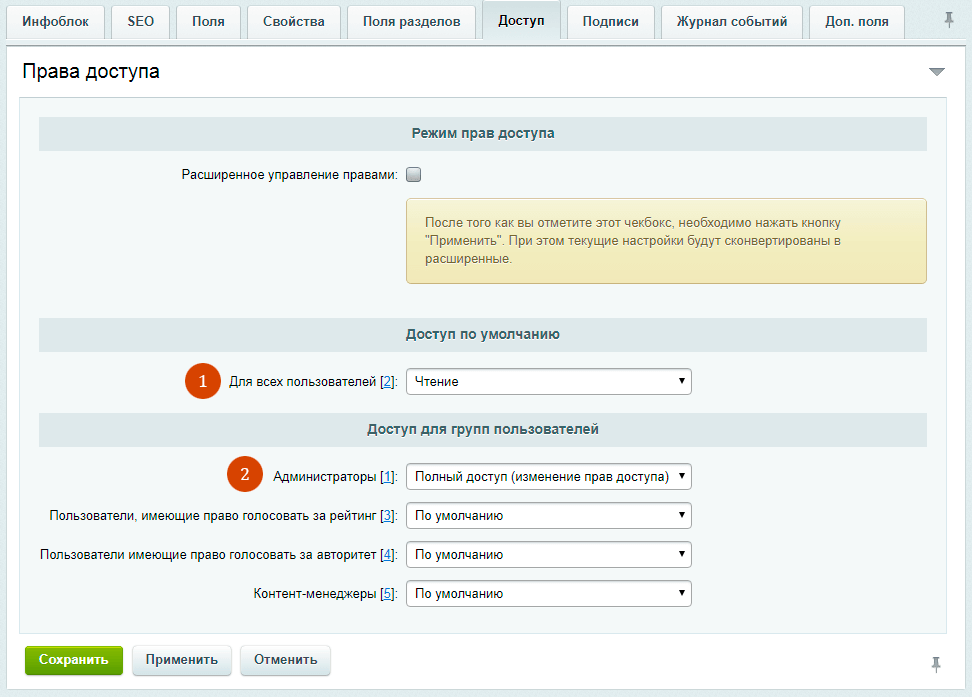Click the Отменить button
The height and width of the screenshot is (697, 972).
coord(285,660)
